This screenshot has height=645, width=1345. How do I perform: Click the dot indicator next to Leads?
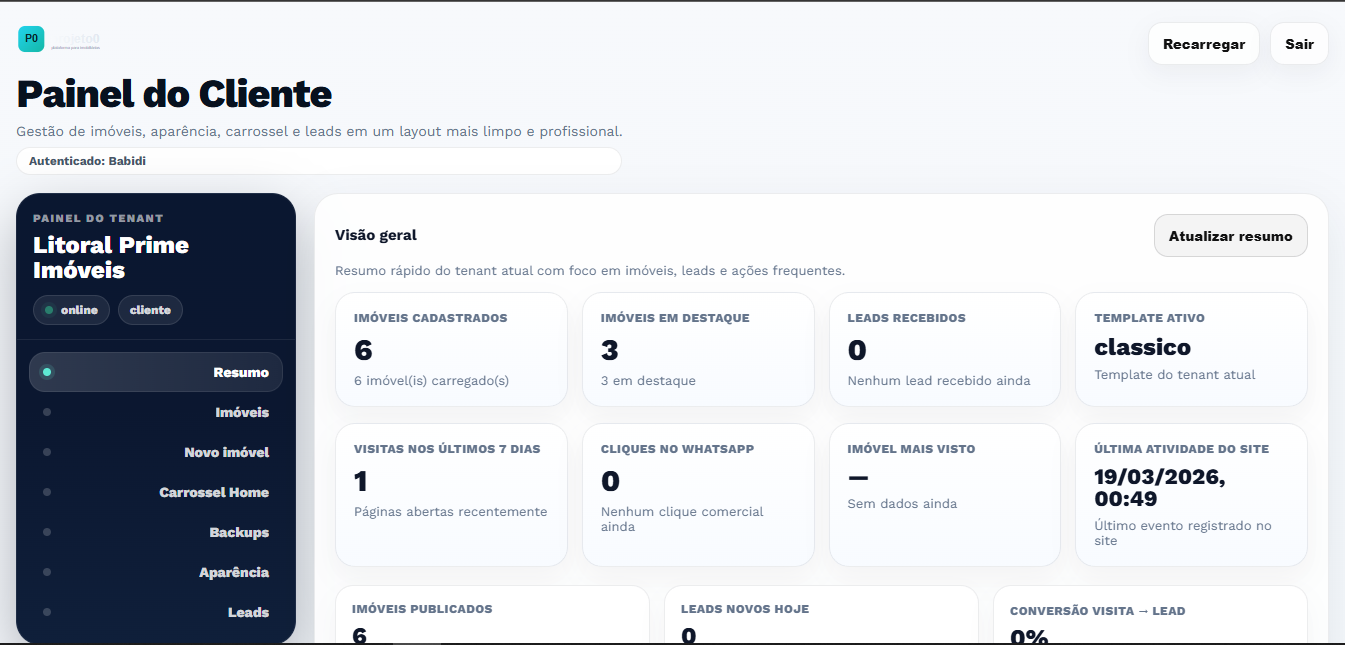46,612
